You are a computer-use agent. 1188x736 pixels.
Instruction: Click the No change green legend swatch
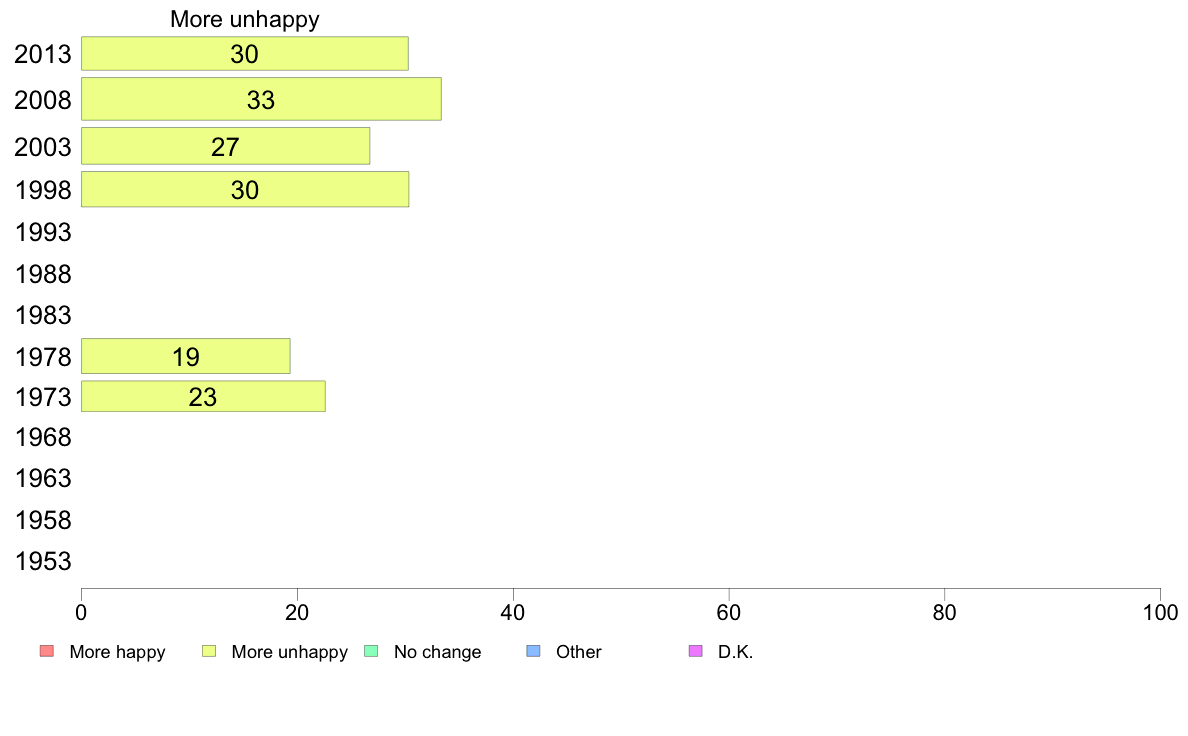click(x=371, y=651)
